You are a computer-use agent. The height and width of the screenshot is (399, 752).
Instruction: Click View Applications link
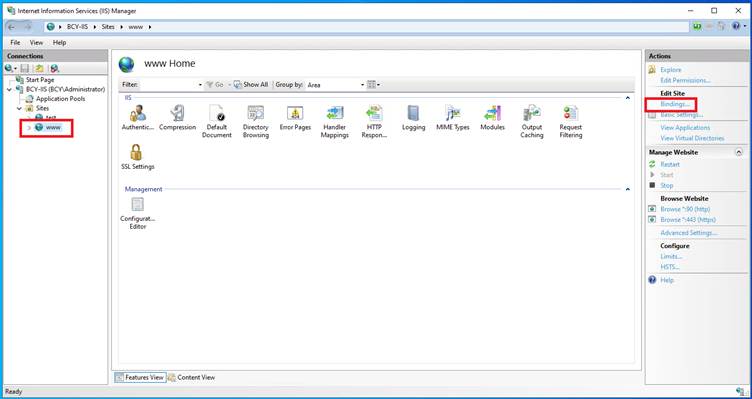[685, 128]
